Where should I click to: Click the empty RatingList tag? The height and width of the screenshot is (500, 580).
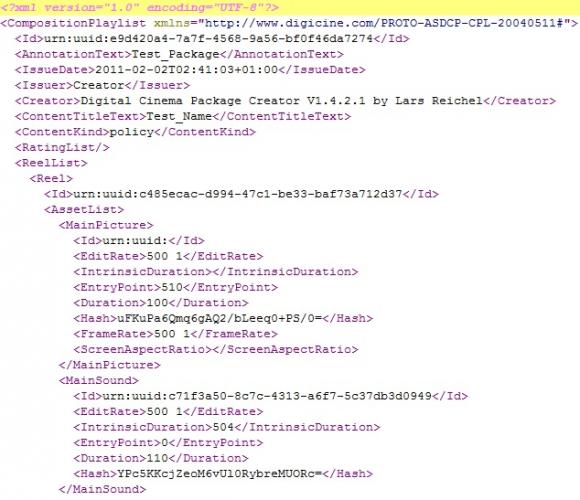[62, 148]
